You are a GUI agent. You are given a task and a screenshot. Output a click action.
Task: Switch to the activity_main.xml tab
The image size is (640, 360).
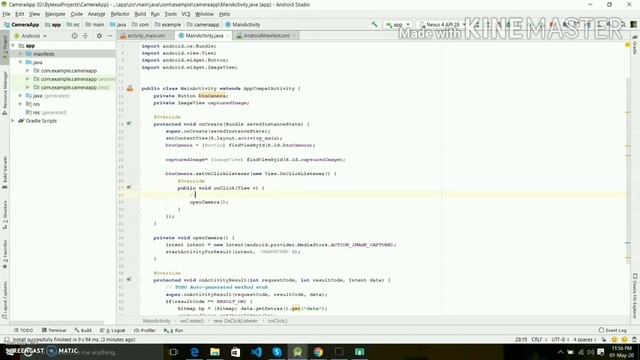pyautogui.click(x=145, y=36)
